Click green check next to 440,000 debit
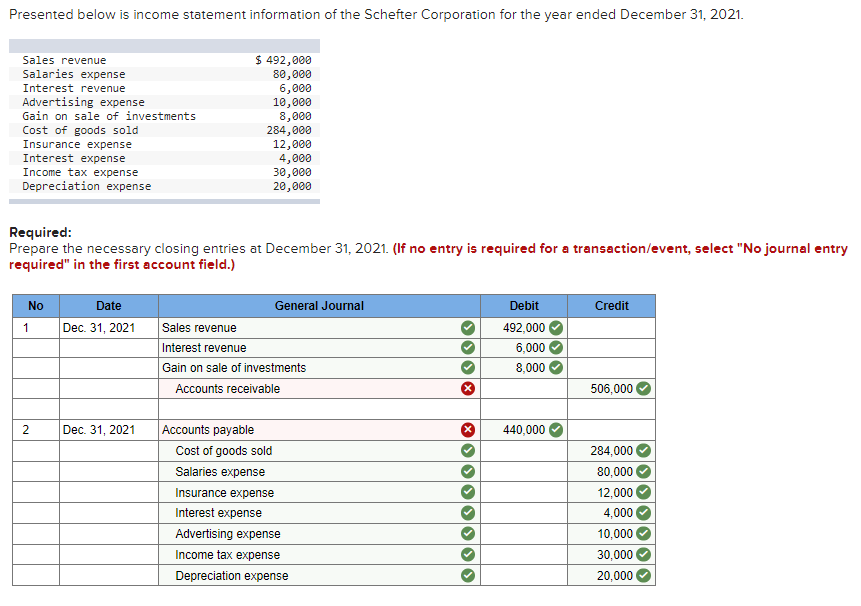Screen dimensions: 861x606 coord(556,429)
